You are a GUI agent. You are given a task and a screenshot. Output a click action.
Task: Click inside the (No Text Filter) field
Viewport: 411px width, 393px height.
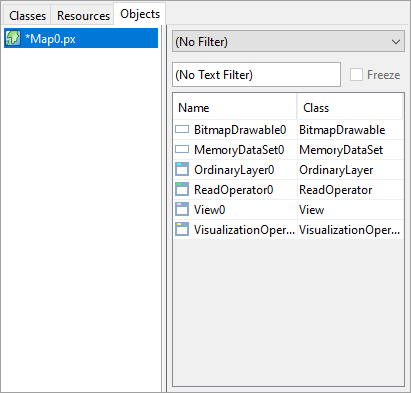[256, 75]
